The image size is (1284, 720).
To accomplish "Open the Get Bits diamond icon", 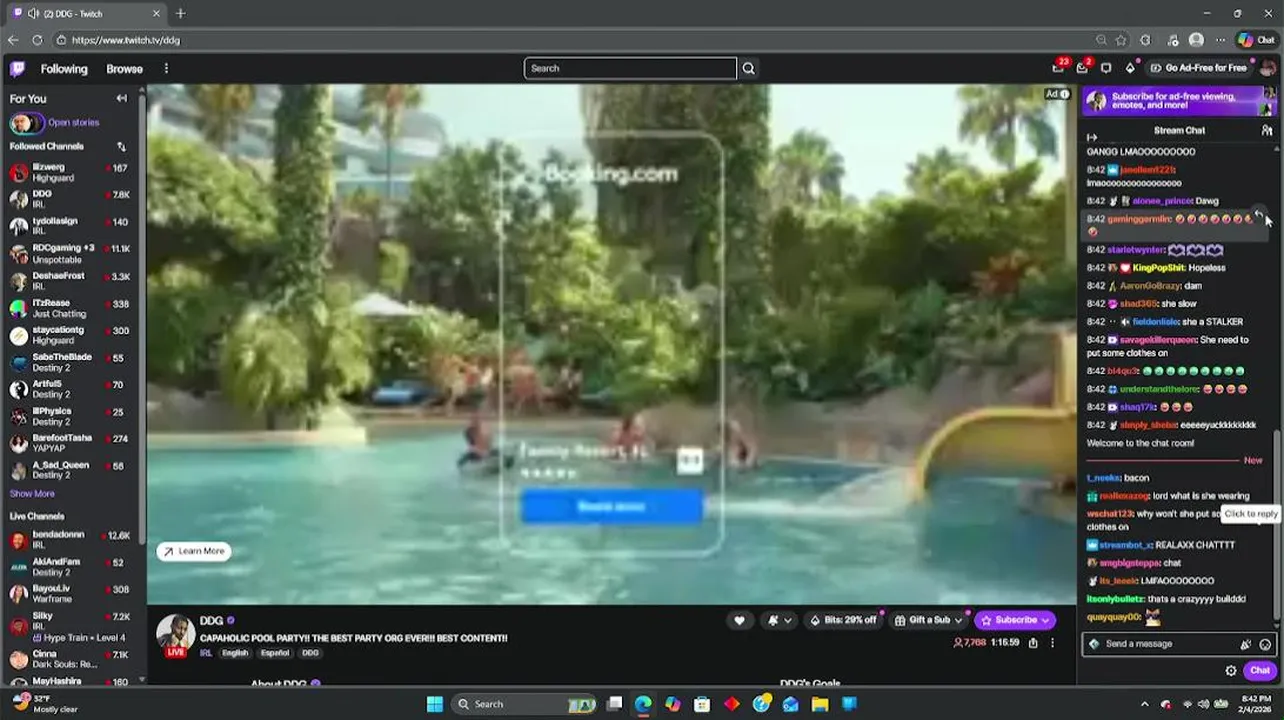I will coord(1130,68).
